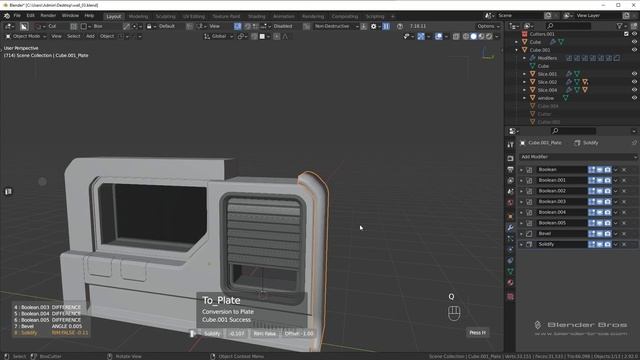This screenshot has height=360, width=640.
Task: Toggle edit mode display of Solidify modifier
Action: (x=592, y=244)
